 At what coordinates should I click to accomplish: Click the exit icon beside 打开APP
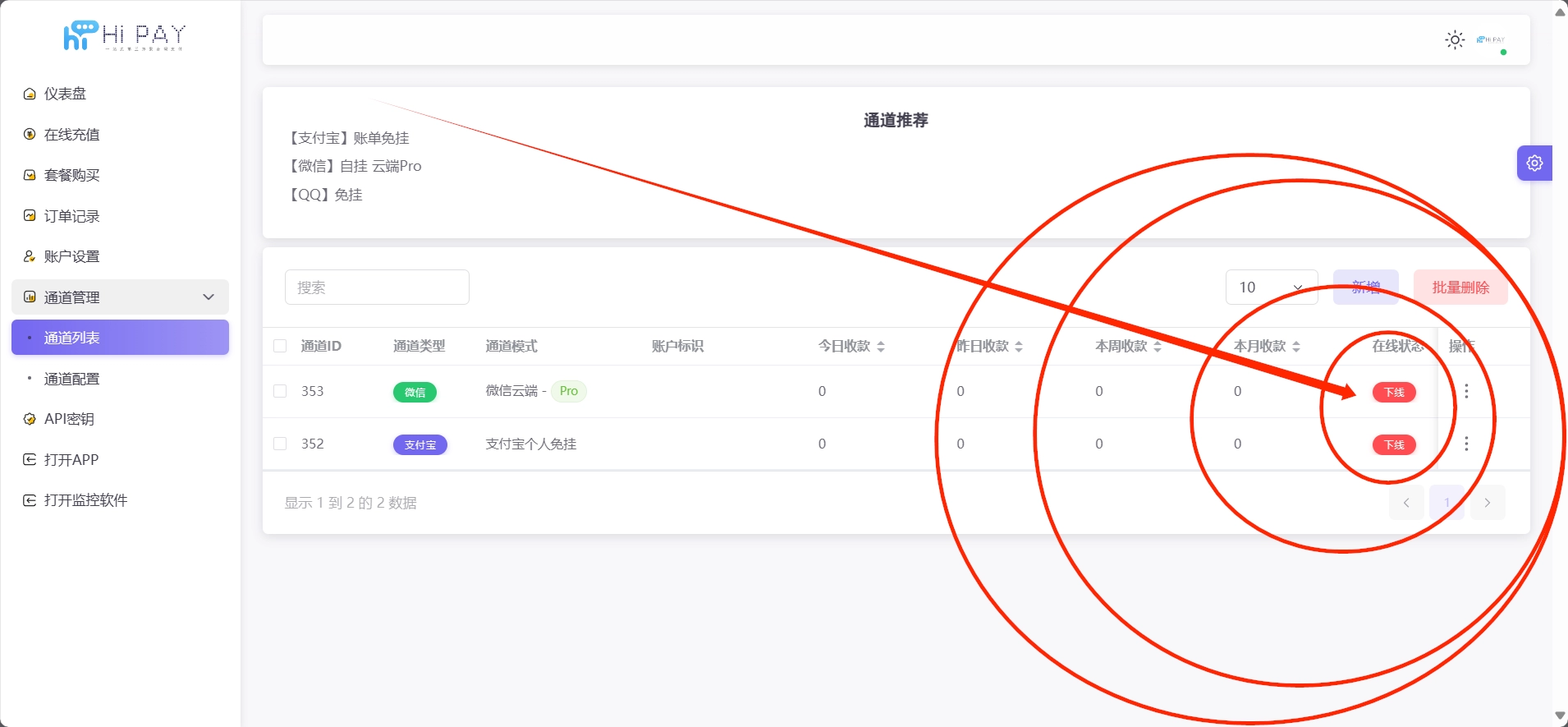point(30,459)
